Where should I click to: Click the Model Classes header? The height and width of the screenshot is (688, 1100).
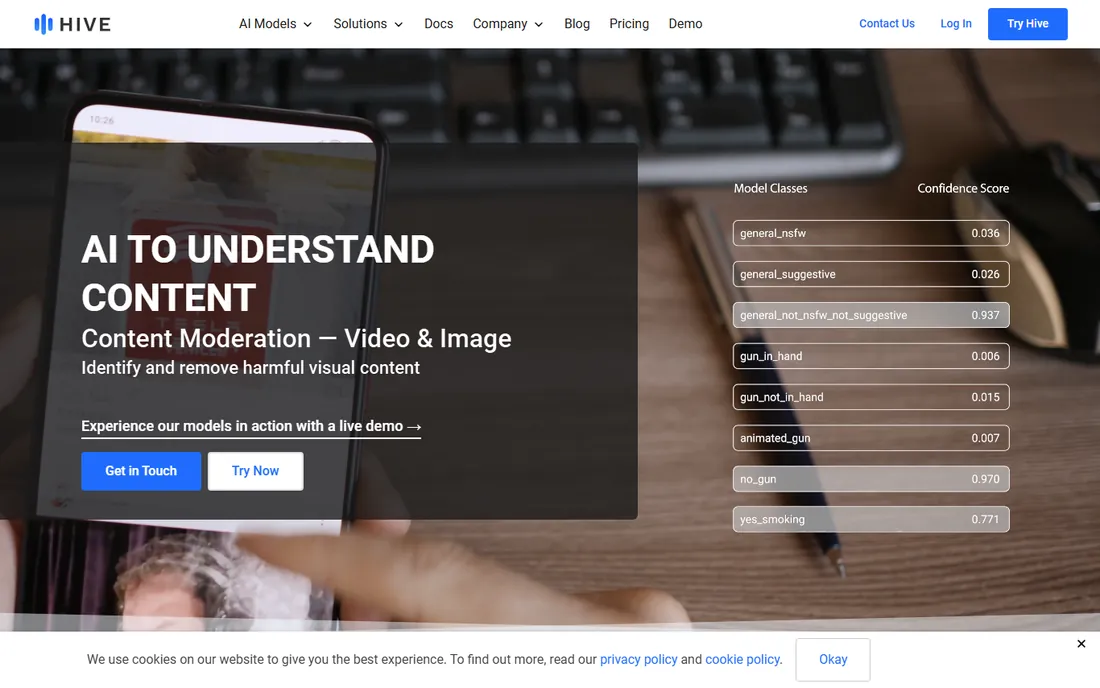[x=770, y=188]
